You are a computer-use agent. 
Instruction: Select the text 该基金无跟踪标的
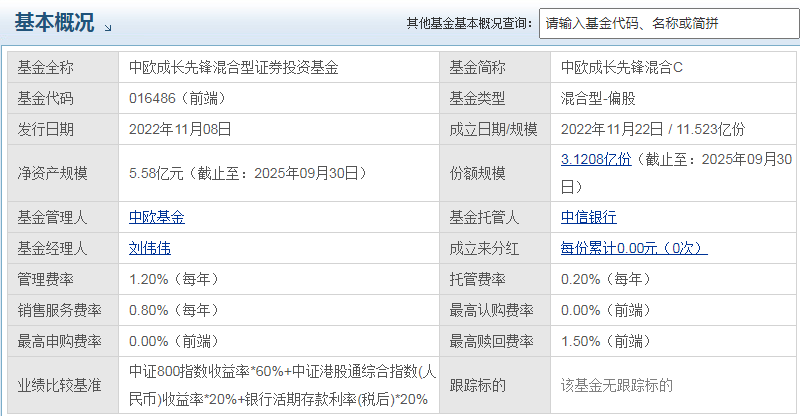point(616,385)
